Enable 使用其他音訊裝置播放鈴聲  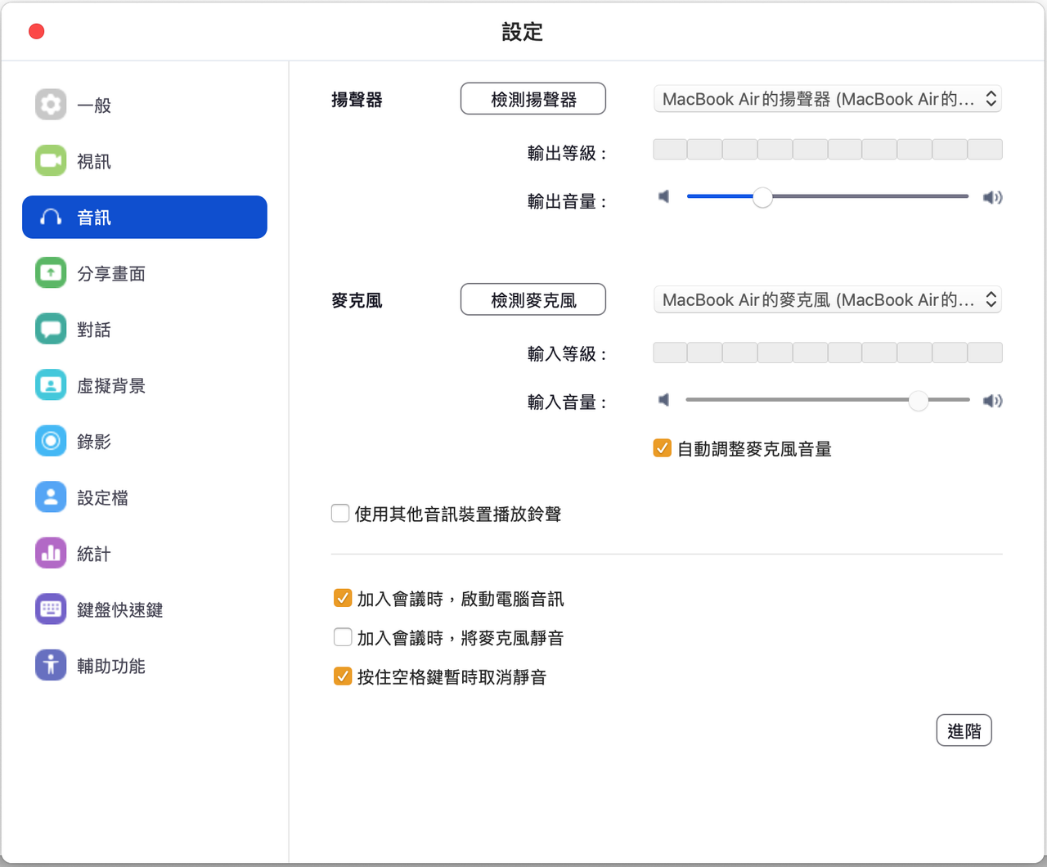(340, 512)
